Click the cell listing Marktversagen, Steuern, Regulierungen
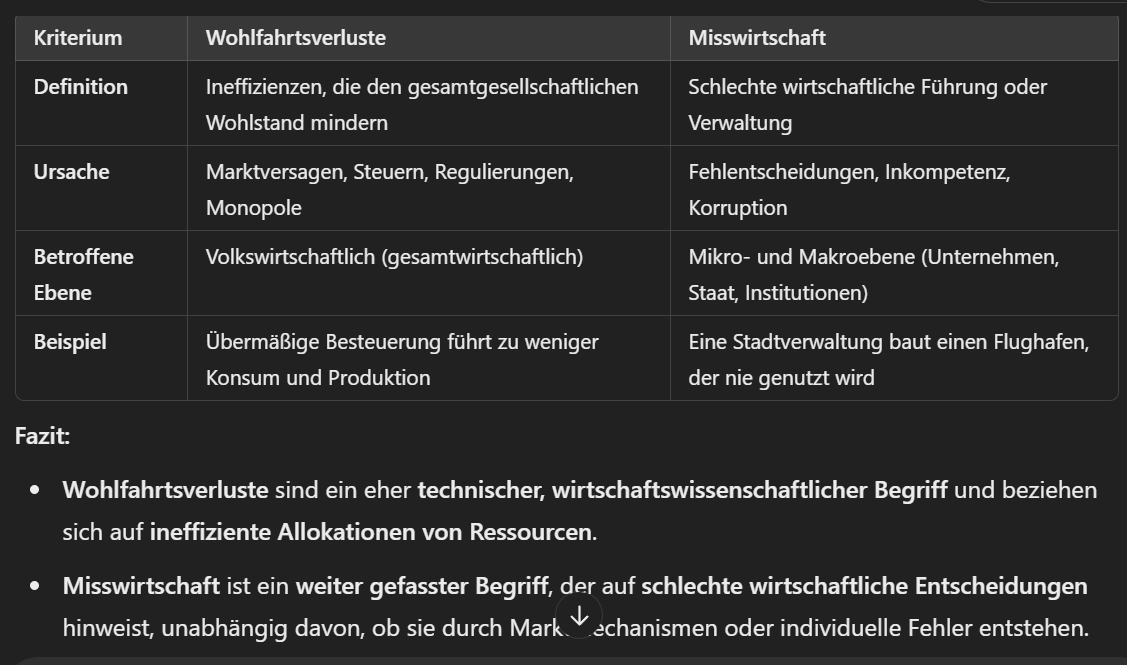 (x=428, y=188)
